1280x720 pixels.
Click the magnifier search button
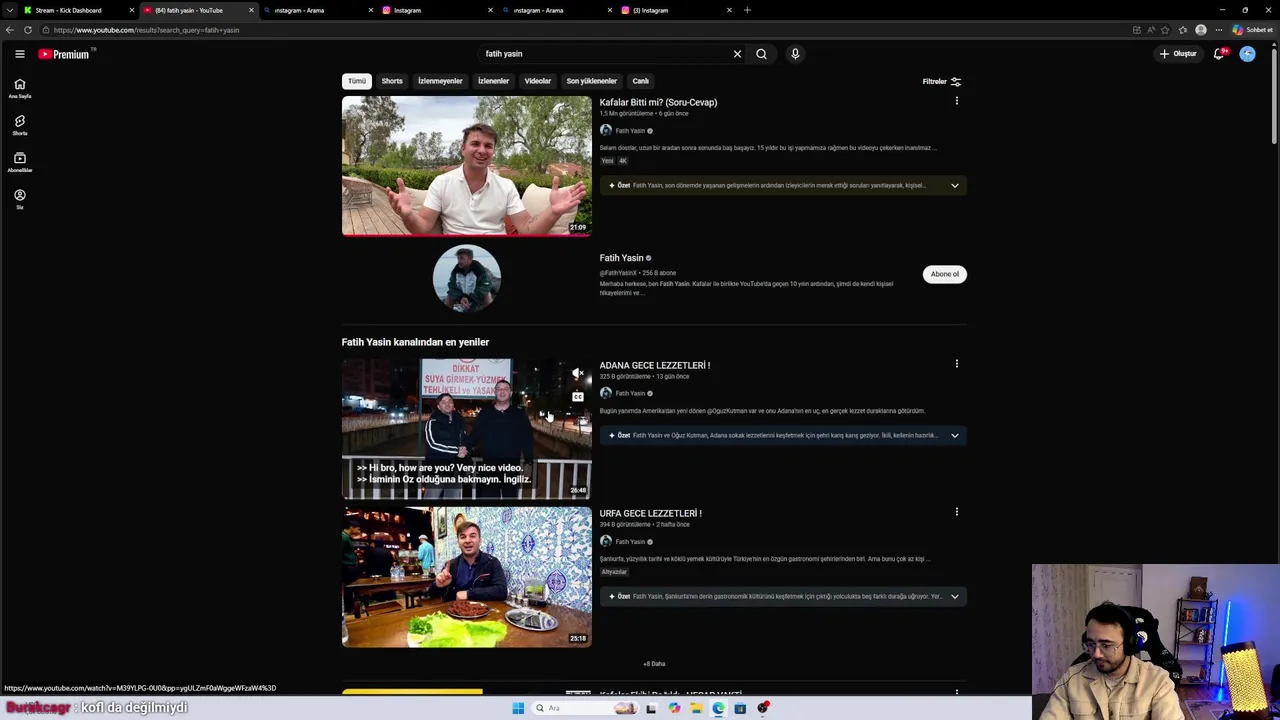click(761, 54)
